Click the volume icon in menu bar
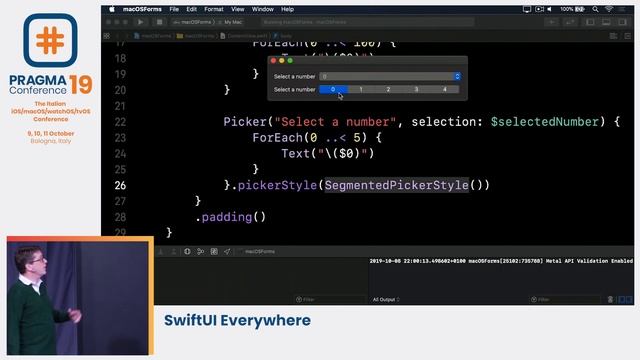 [550, 9]
